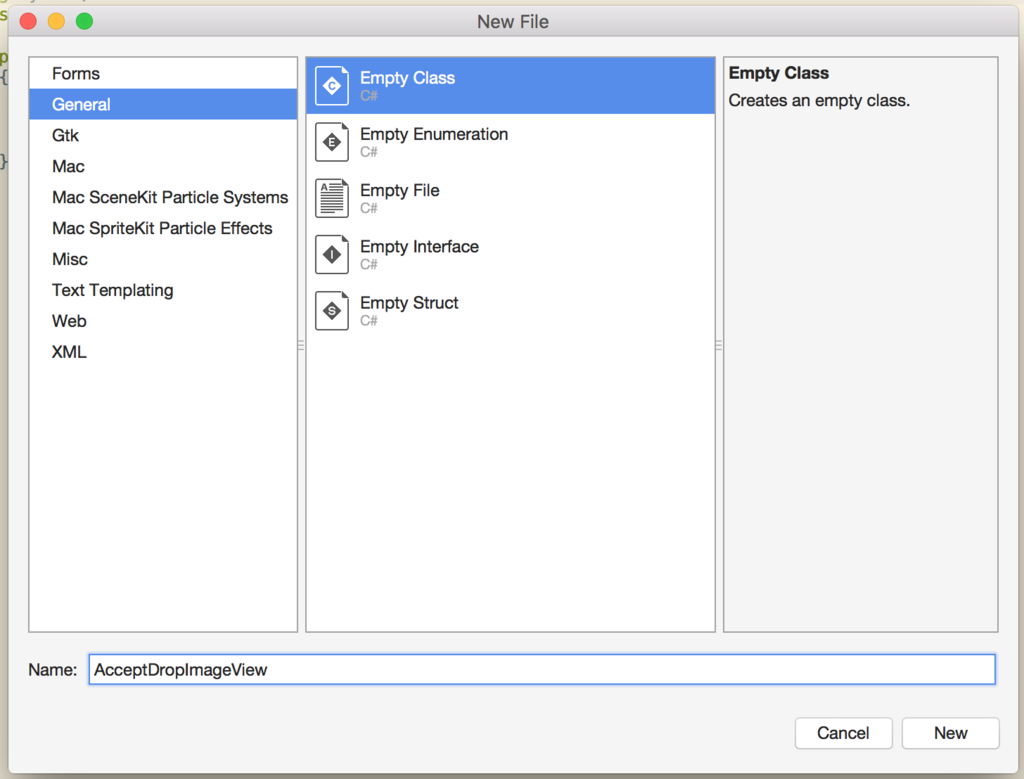This screenshot has height=779, width=1024.
Task: Click the bold Empty Class heading in description pane
Action: pyautogui.click(x=778, y=72)
